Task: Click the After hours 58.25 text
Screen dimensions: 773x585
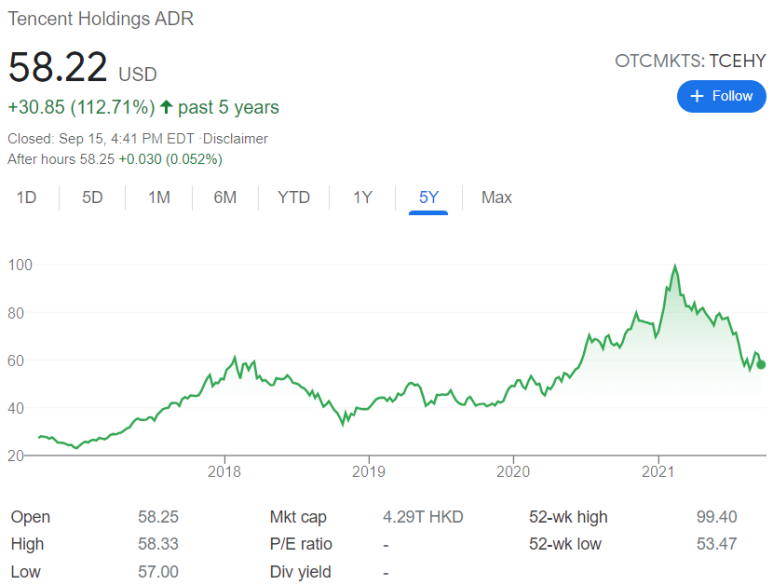Action: [x=61, y=159]
